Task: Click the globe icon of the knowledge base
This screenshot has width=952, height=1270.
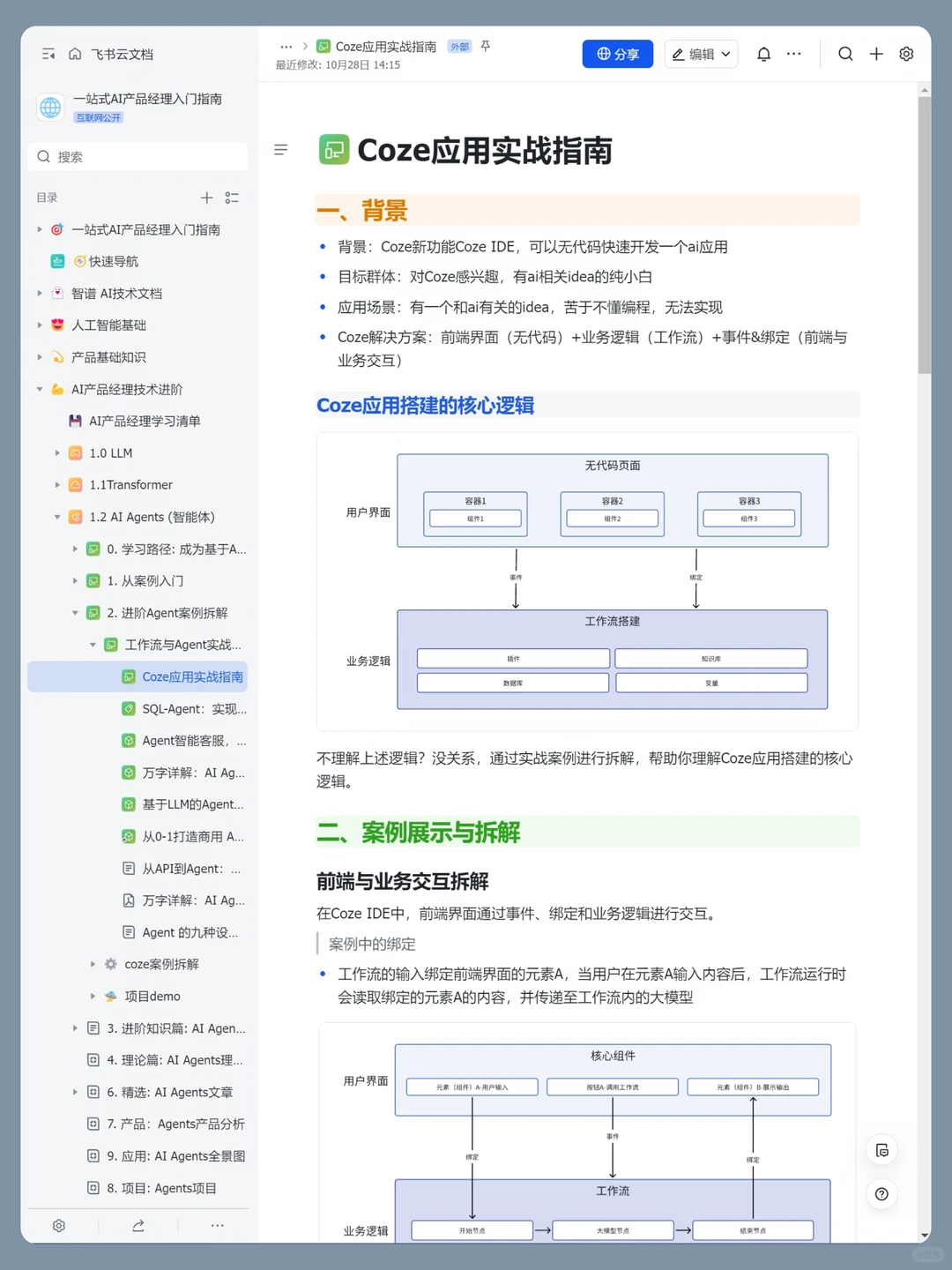Action: [50, 107]
